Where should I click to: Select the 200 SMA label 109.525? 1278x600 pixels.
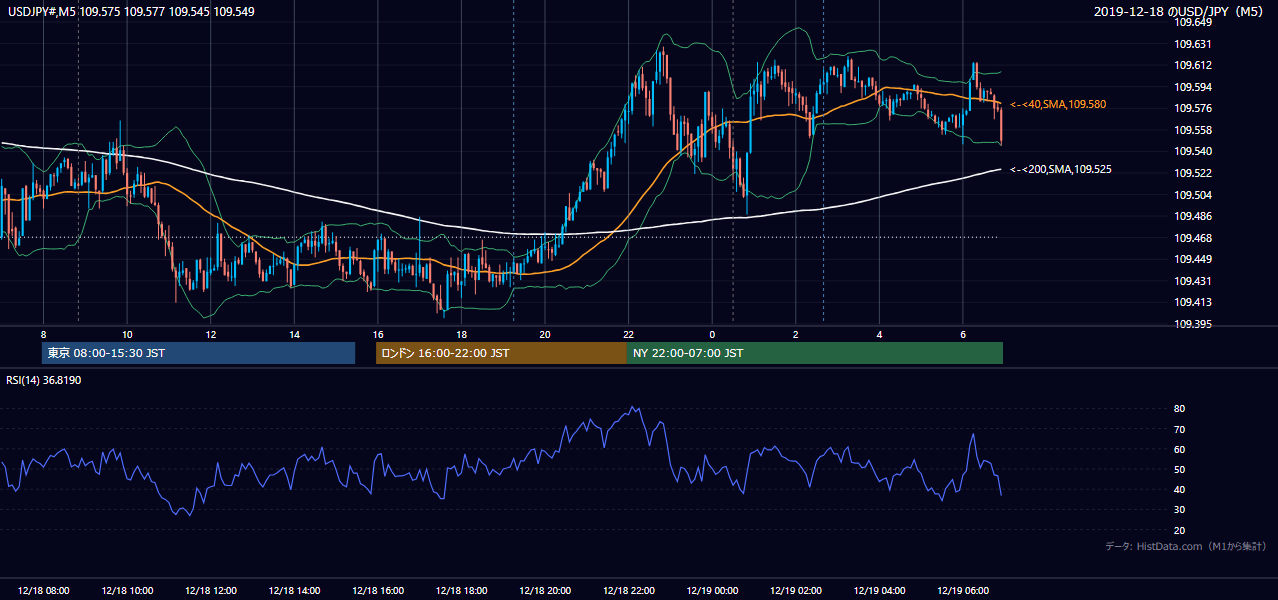click(x=1061, y=169)
